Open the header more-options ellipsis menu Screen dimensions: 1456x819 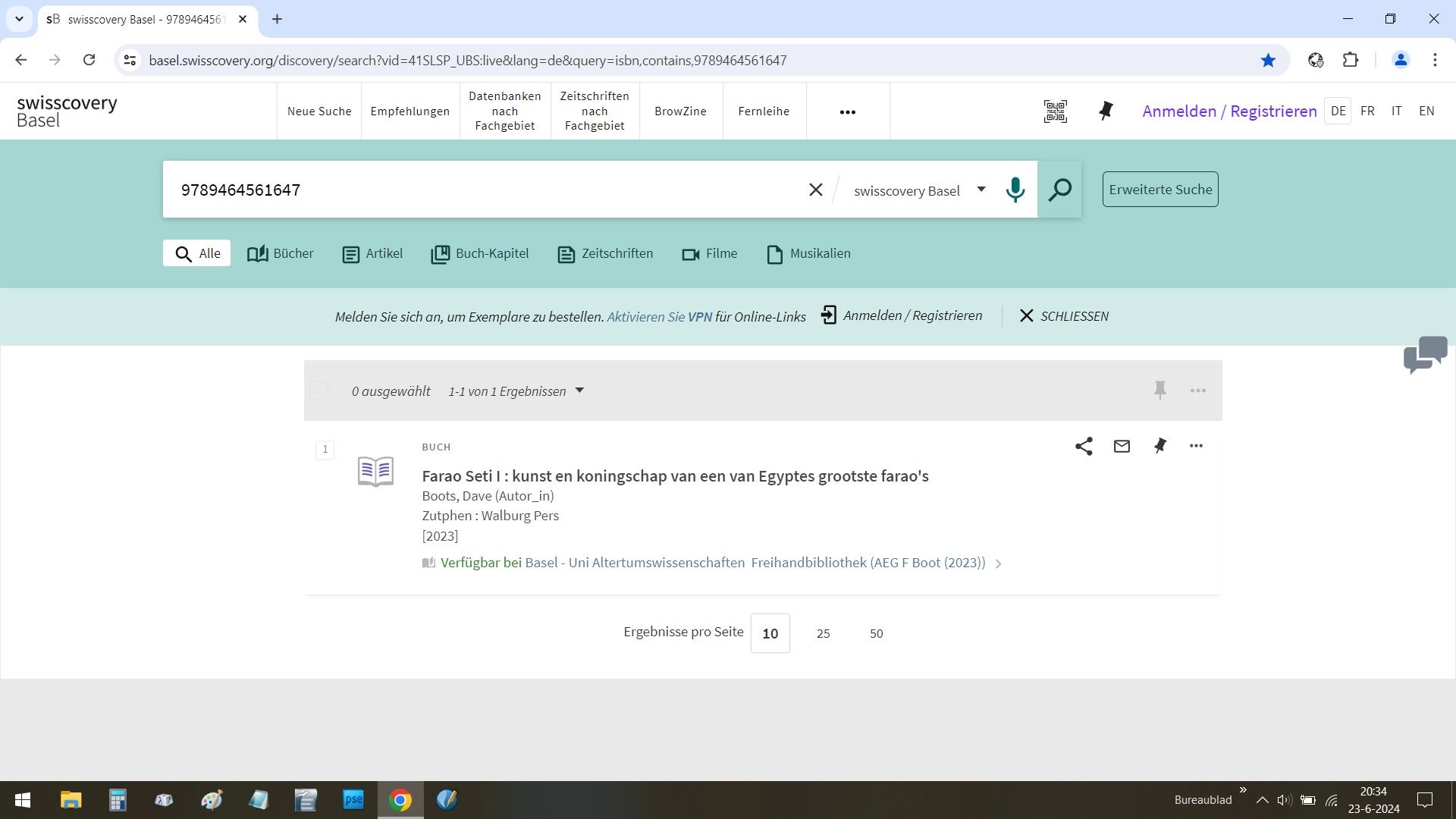tap(847, 111)
